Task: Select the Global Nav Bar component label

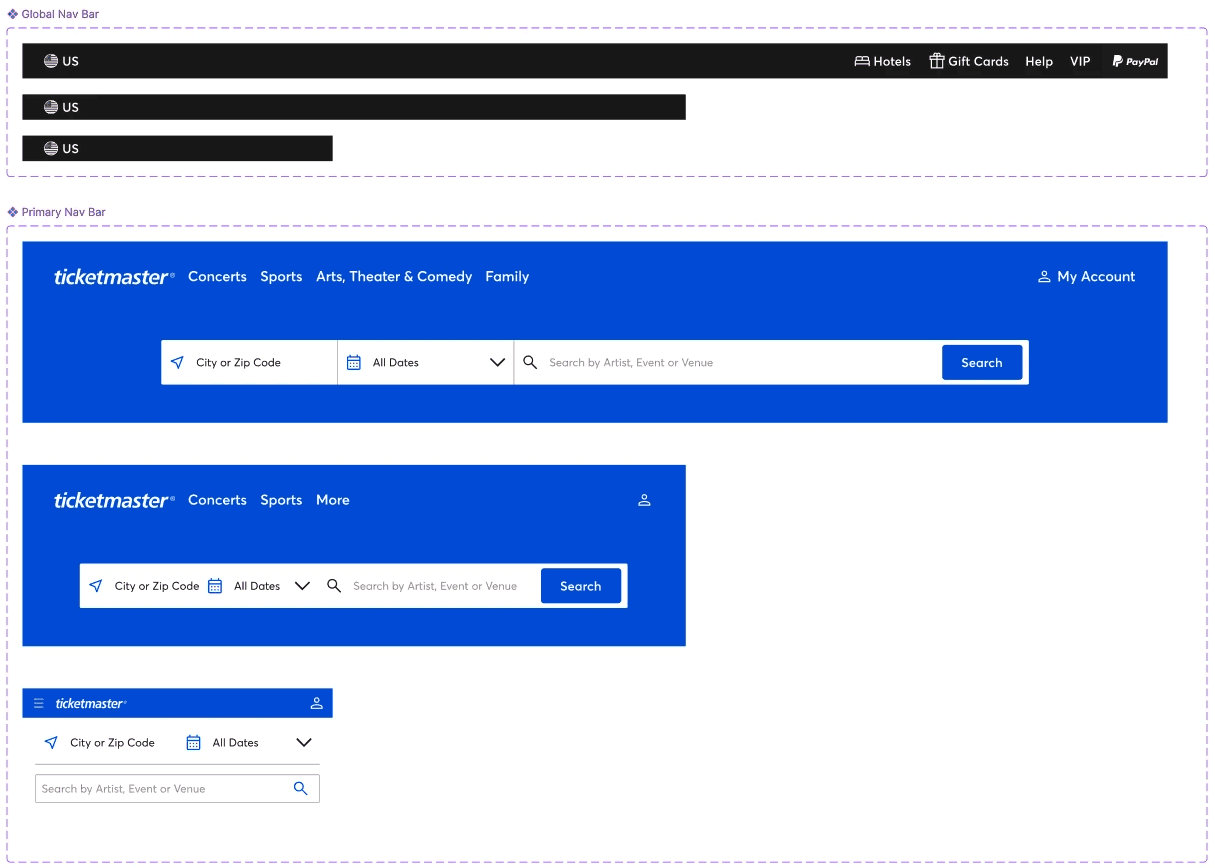Action: pos(53,14)
